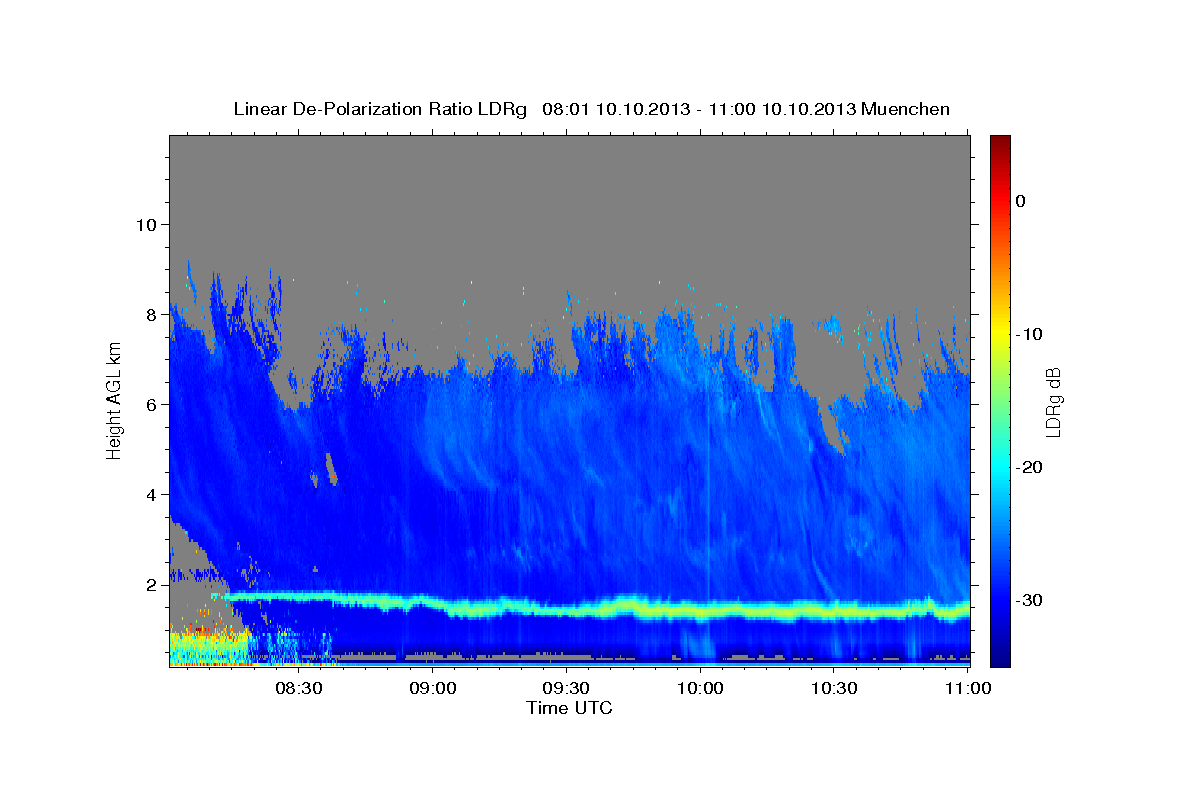This screenshot has height=800, width=1200.
Task: Click the 09:30 time tick label
Action: (566, 689)
